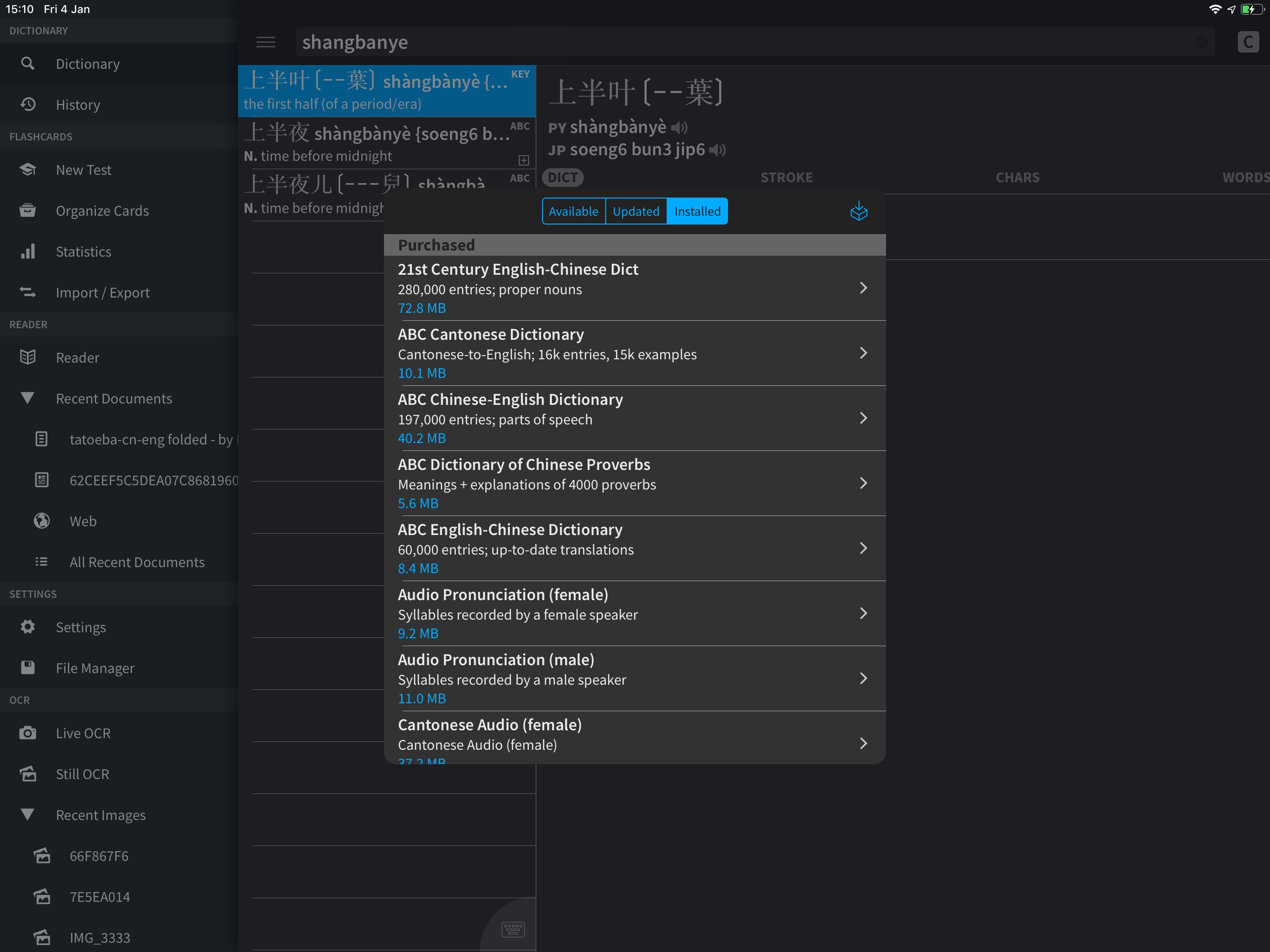Switch to the WORDS tab
The image size is (1270, 952).
click(1245, 178)
